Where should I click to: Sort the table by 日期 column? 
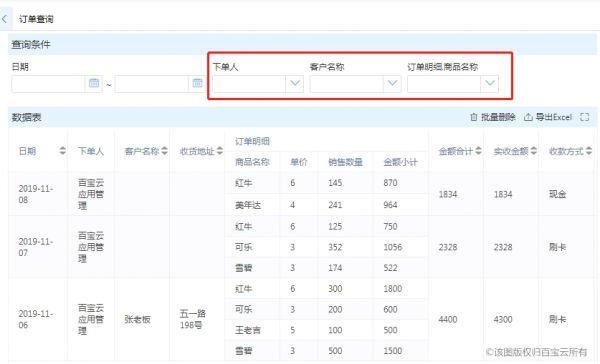[x=62, y=151]
